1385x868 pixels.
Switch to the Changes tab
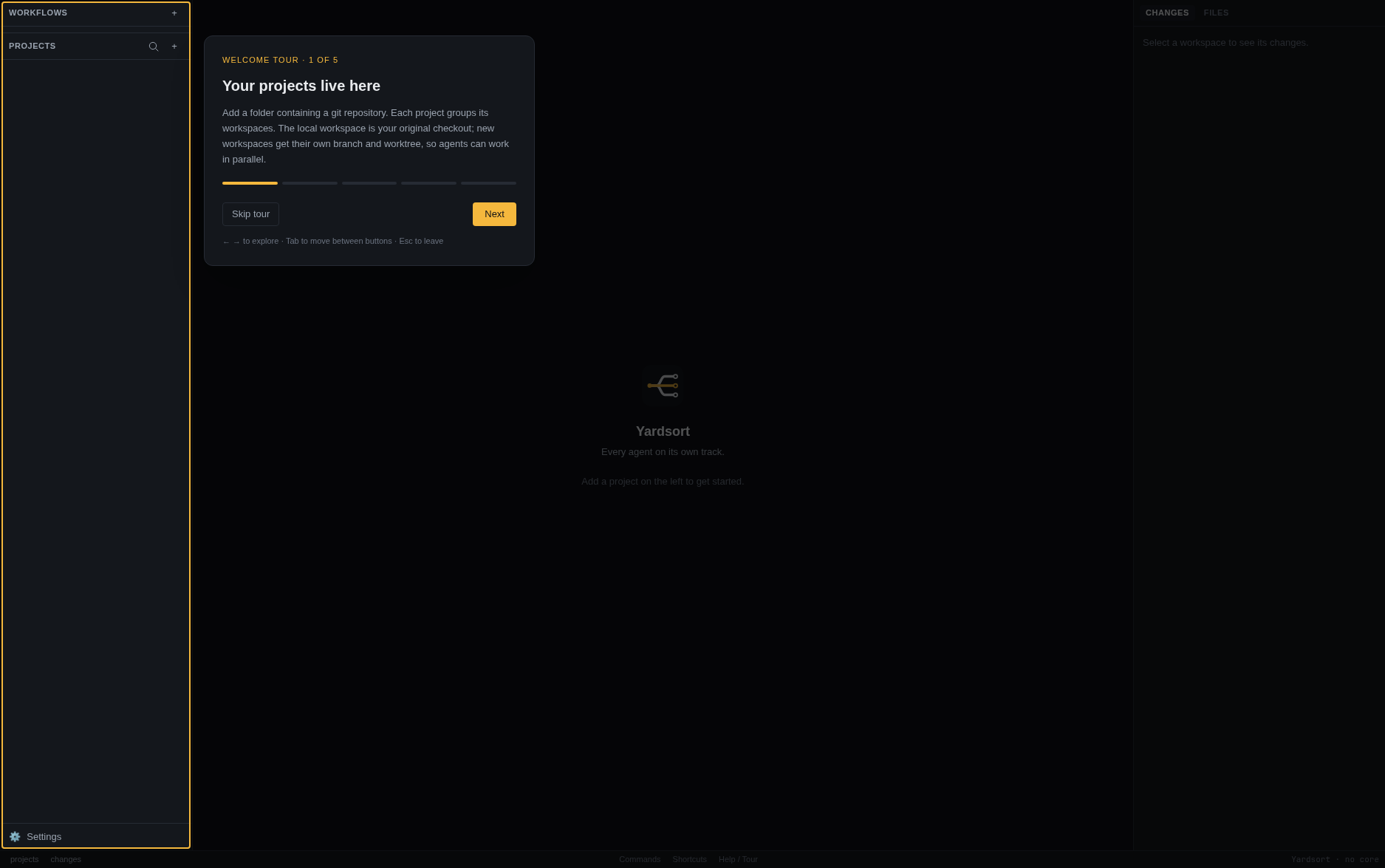pos(1167,13)
